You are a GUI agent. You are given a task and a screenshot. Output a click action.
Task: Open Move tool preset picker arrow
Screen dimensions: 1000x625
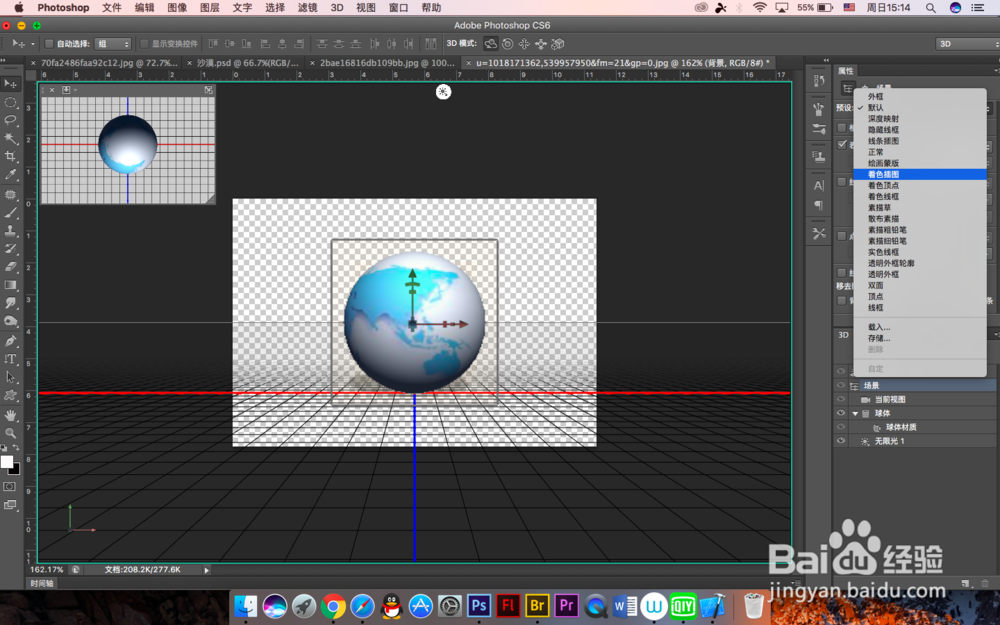(x=33, y=44)
